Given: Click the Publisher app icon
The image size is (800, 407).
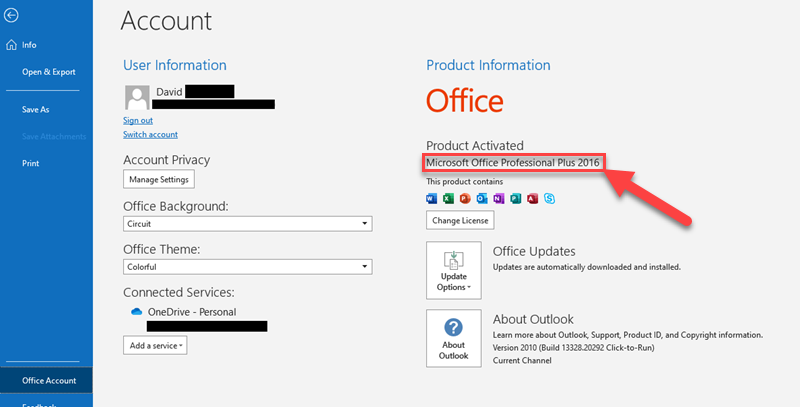Looking at the screenshot, I should coord(516,199).
